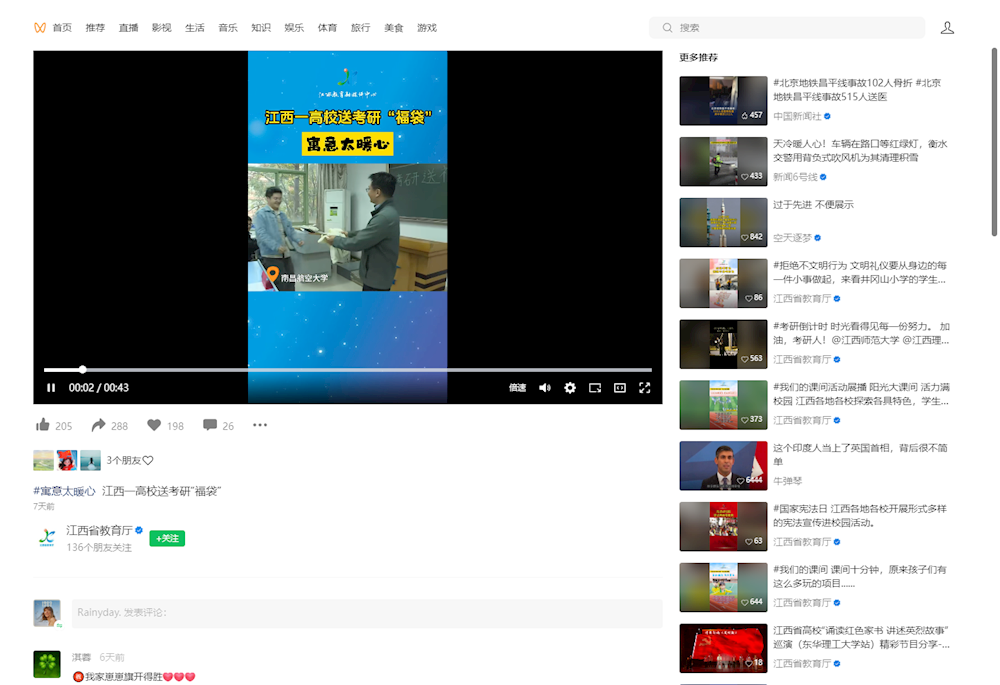Open the 美食 category tab
Image resolution: width=1000 pixels, height=685 pixels.
tap(394, 28)
